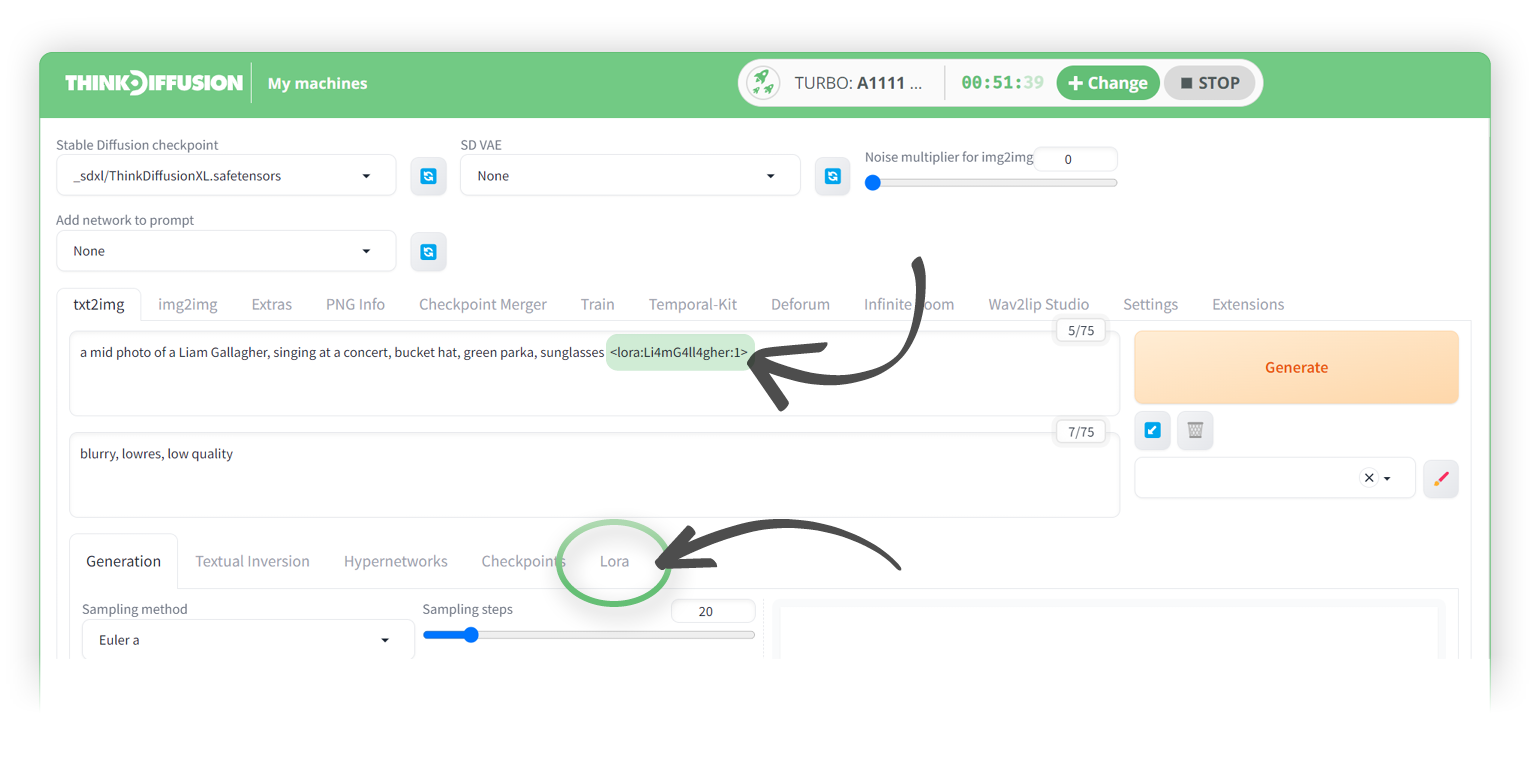Click the Generate button

point(1296,367)
